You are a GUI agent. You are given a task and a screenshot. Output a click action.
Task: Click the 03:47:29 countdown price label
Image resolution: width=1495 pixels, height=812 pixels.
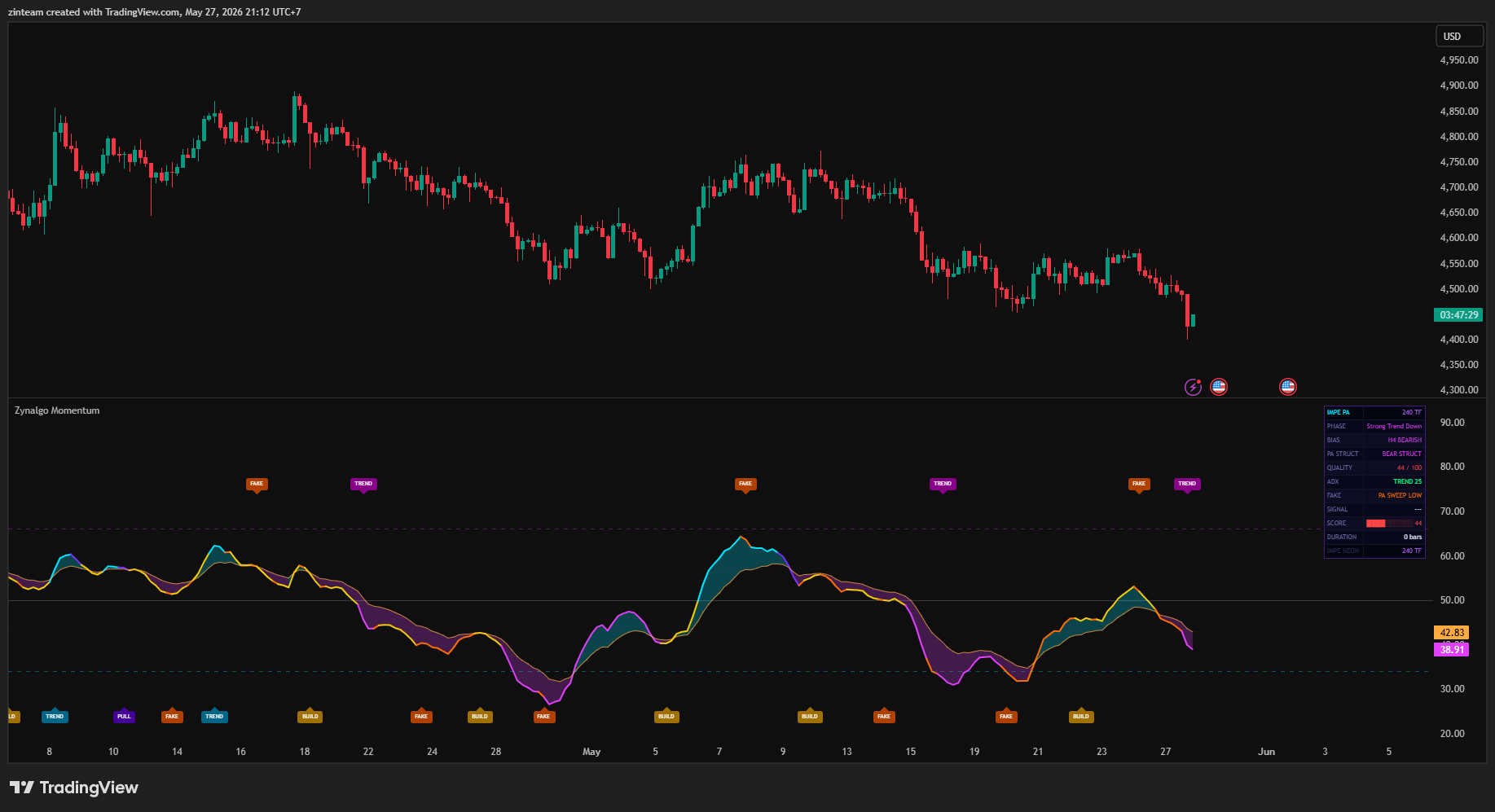click(1458, 314)
